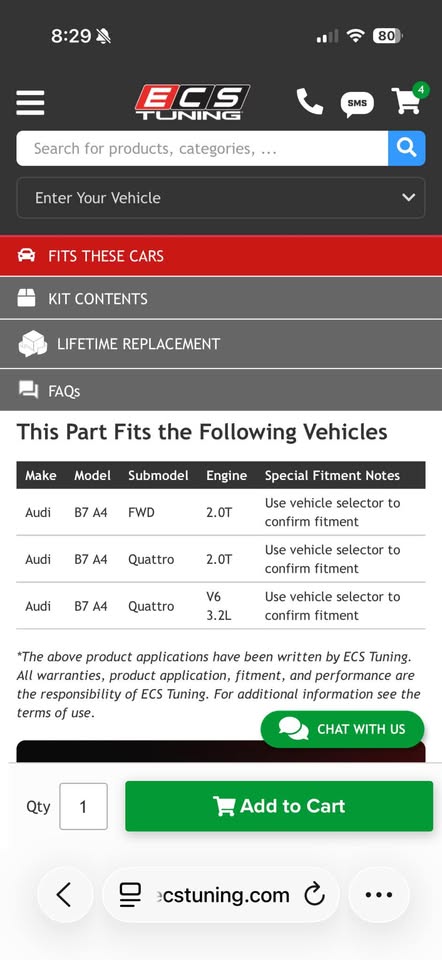This screenshot has height=960, width=442.
Task: Start a chat with Chat With Us
Action: coord(342,729)
